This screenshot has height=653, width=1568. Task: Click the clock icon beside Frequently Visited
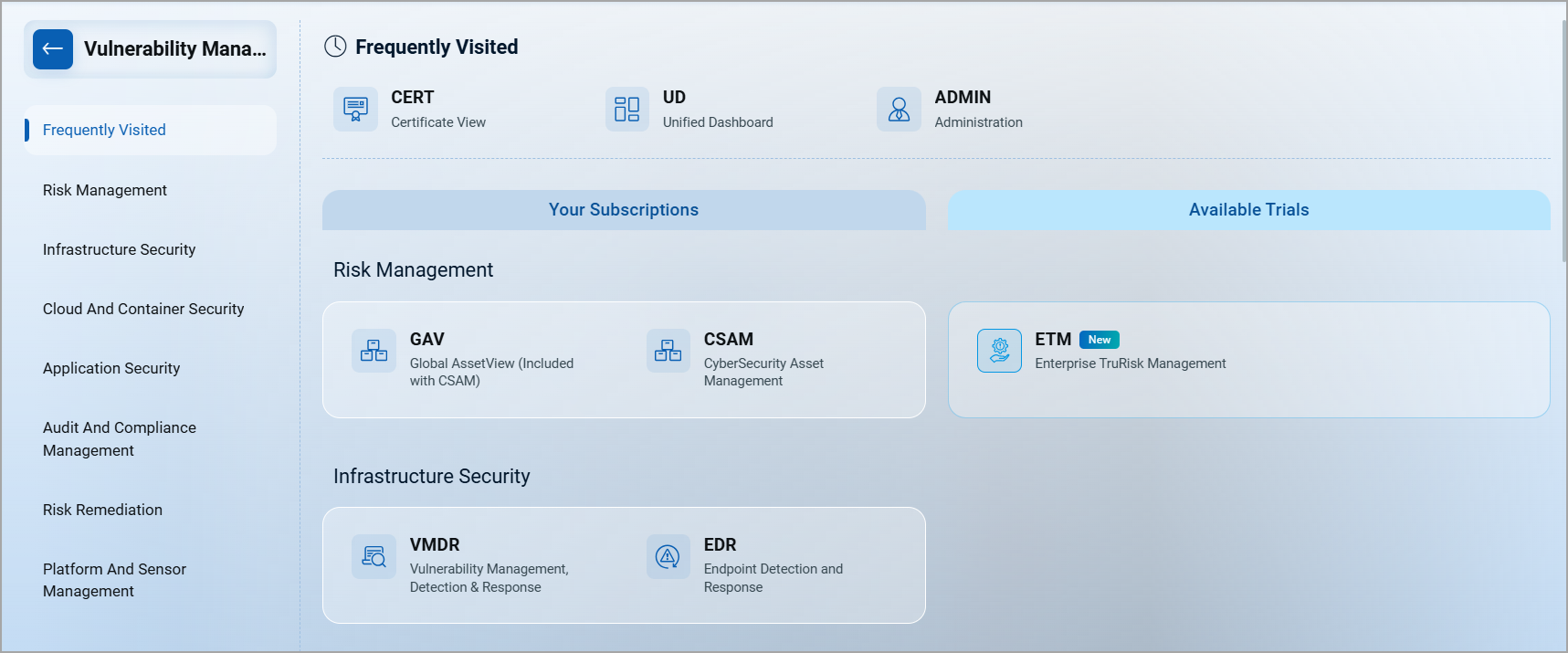(335, 47)
